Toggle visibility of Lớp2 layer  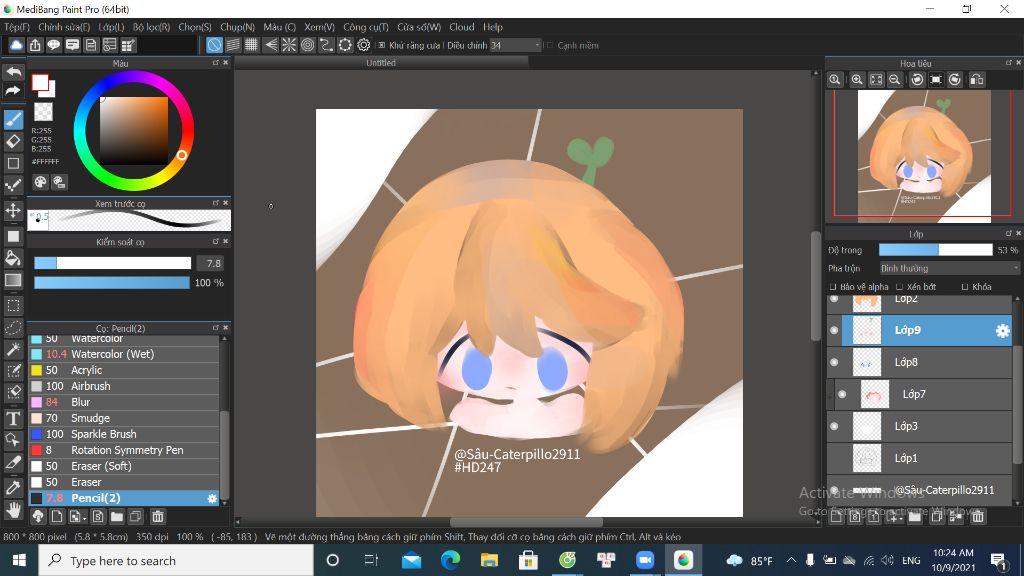[834, 299]
